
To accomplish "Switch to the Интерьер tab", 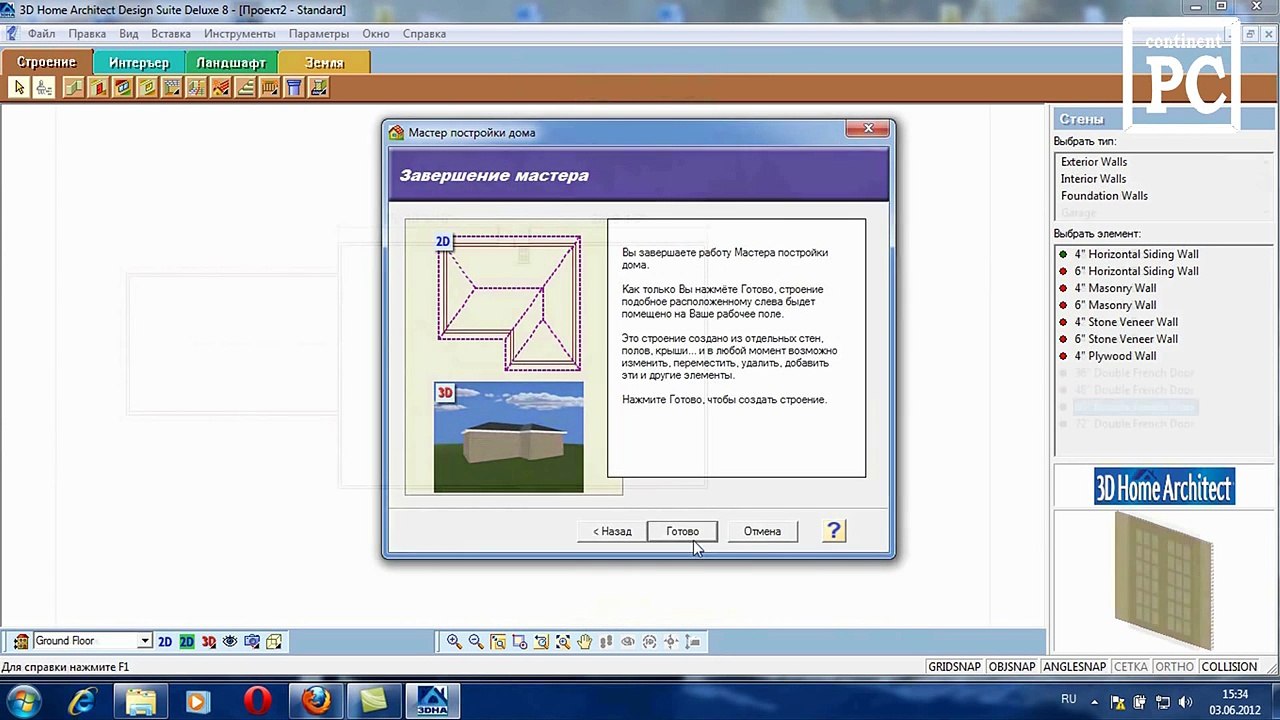I will [139, 62].
